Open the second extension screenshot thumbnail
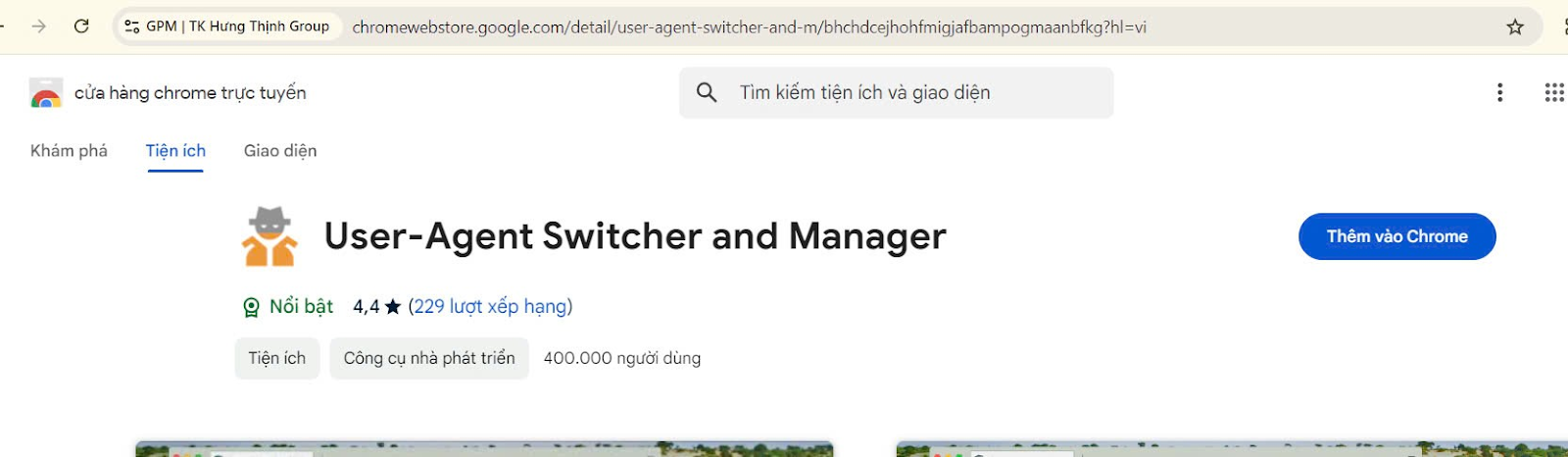 [x=1232, y=449]
